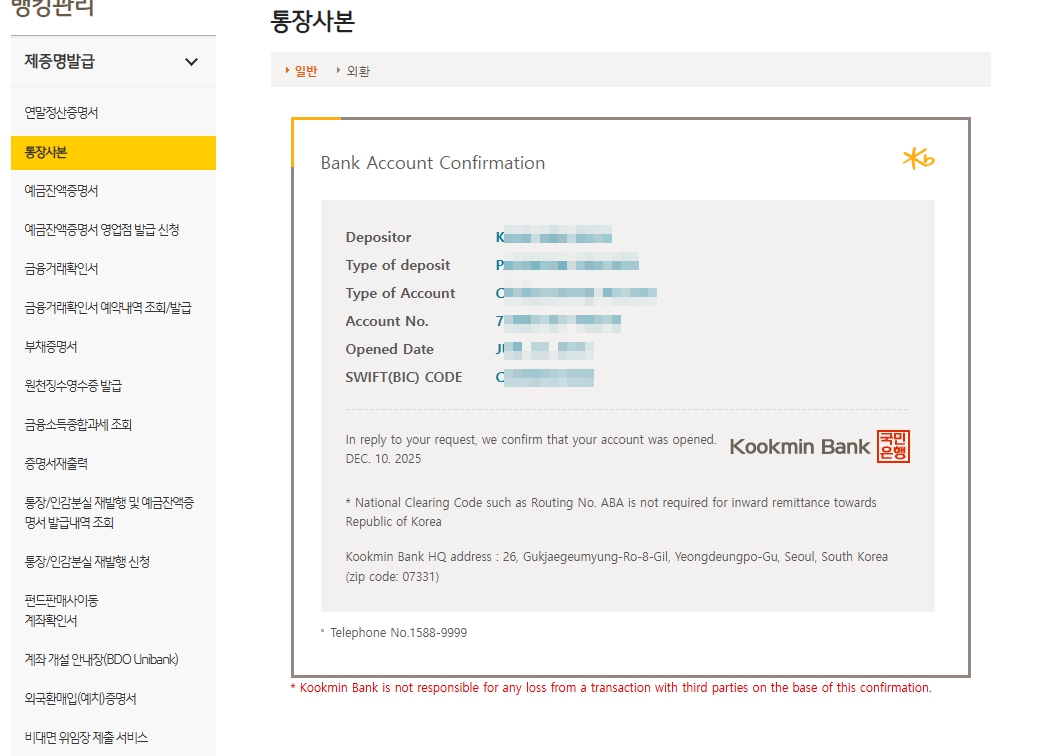Click the red 국민은행 seal stamp
This screenshot has width=1039, height=756.
tap(893, 446)
